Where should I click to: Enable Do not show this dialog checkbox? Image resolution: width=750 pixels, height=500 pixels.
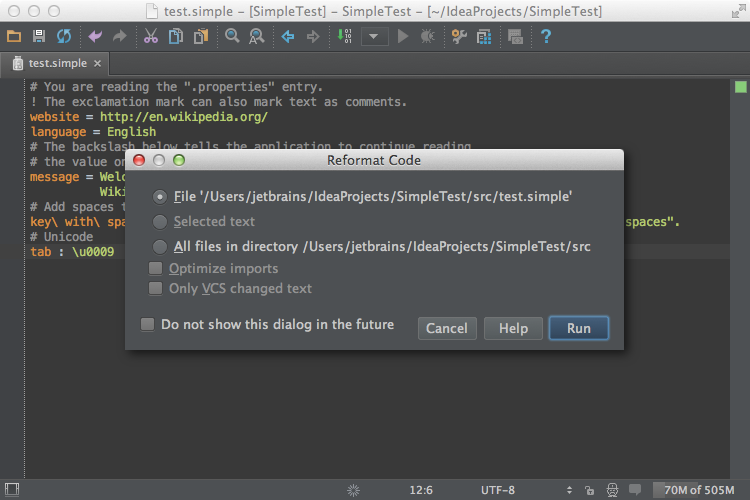(x=148, y=325)
